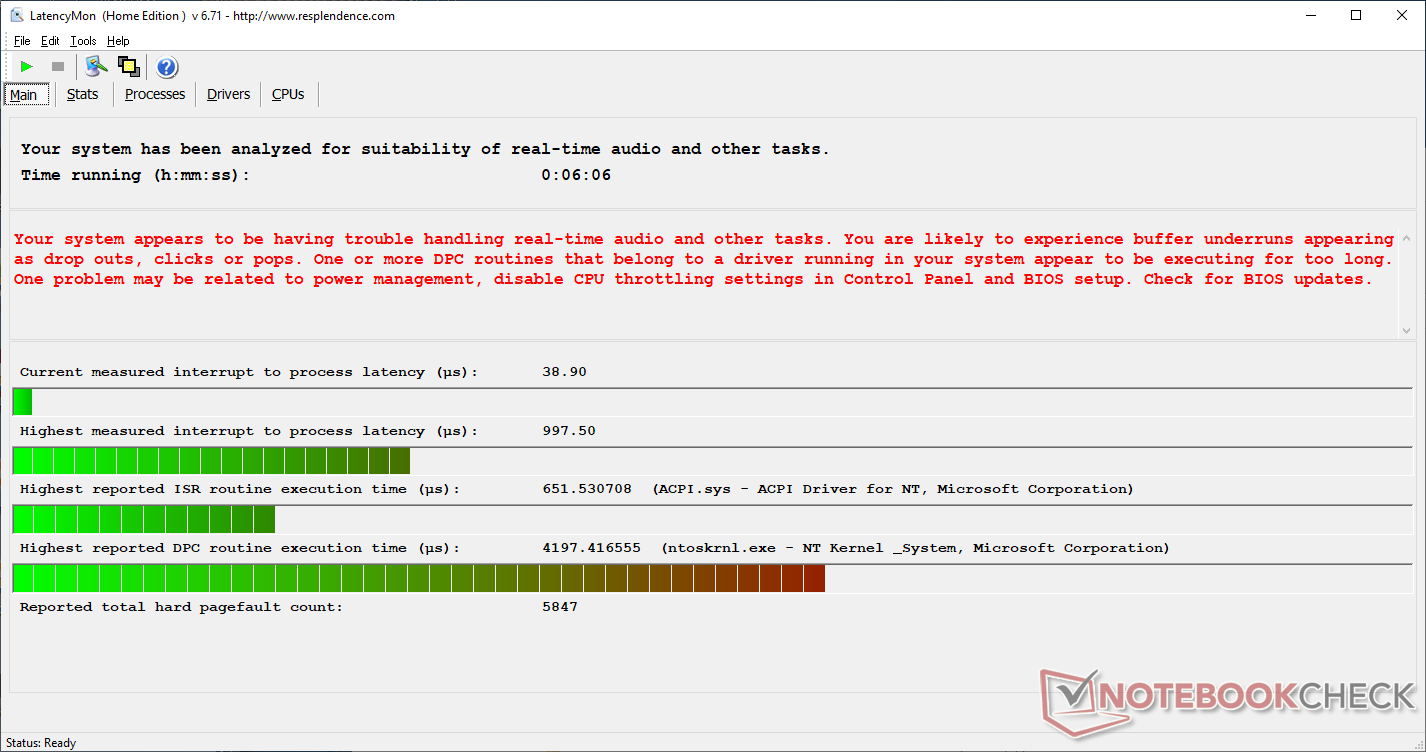This screenshot has width=1426, height=752.
Task: Switch to the Drivers tab
Action: tap(228, 94)
